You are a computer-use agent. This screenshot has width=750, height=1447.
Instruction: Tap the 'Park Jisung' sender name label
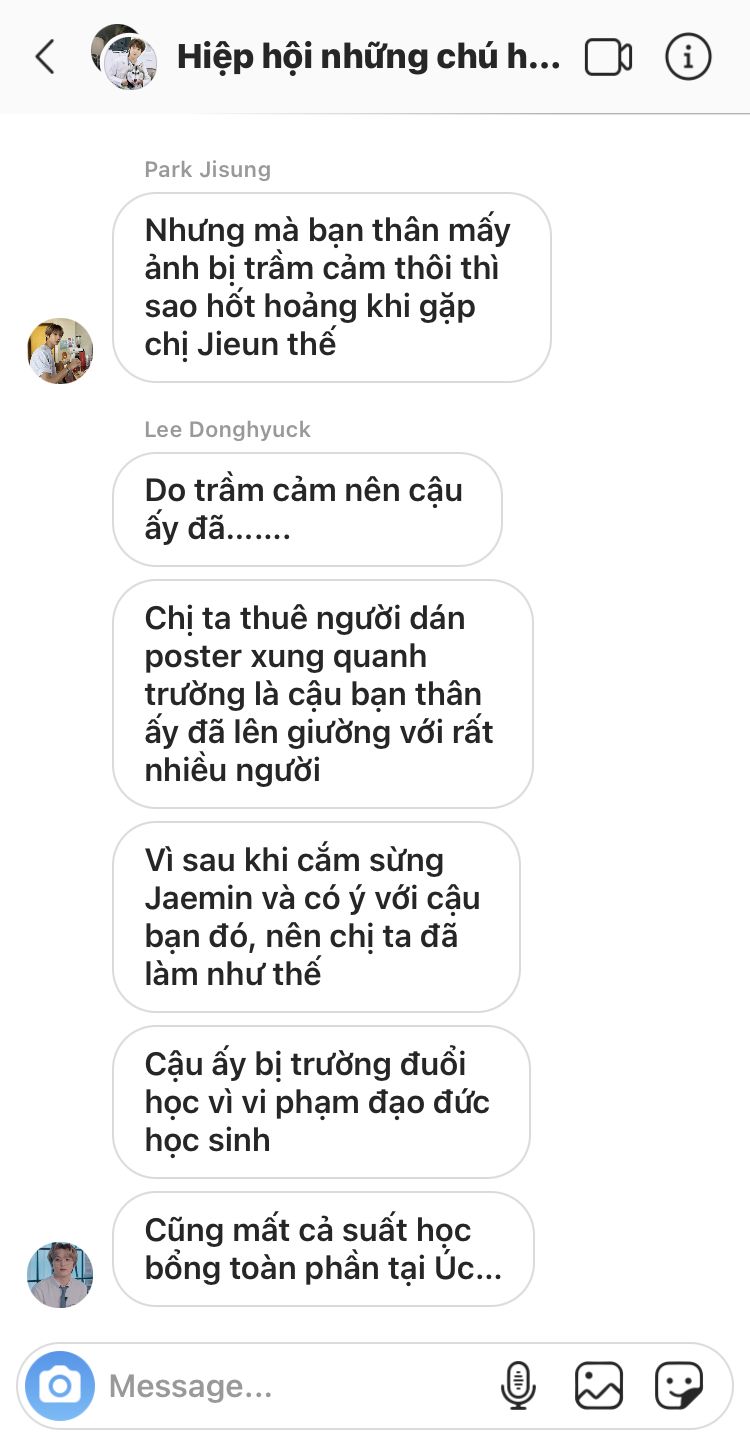tap(208, 169)
